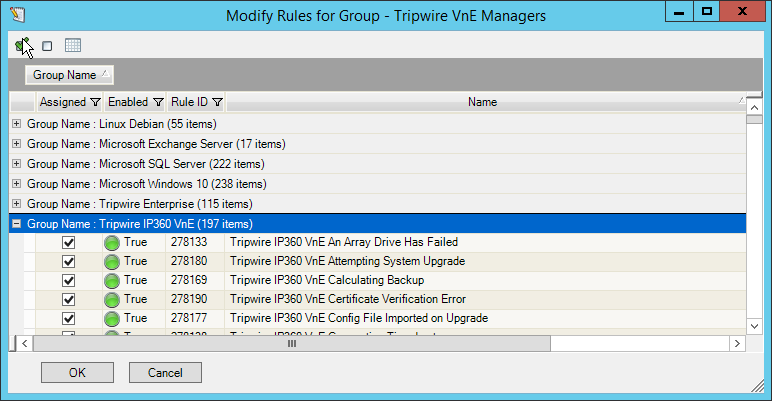The image size is (772, 401).
Task: Click the vertical scrollbar up arrow
Action: click(x=754, y=106)
